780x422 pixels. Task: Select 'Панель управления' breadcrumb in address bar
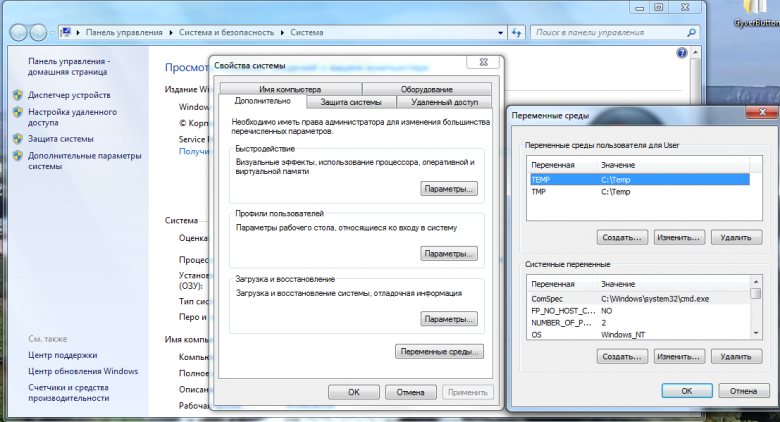coord(124,32)
